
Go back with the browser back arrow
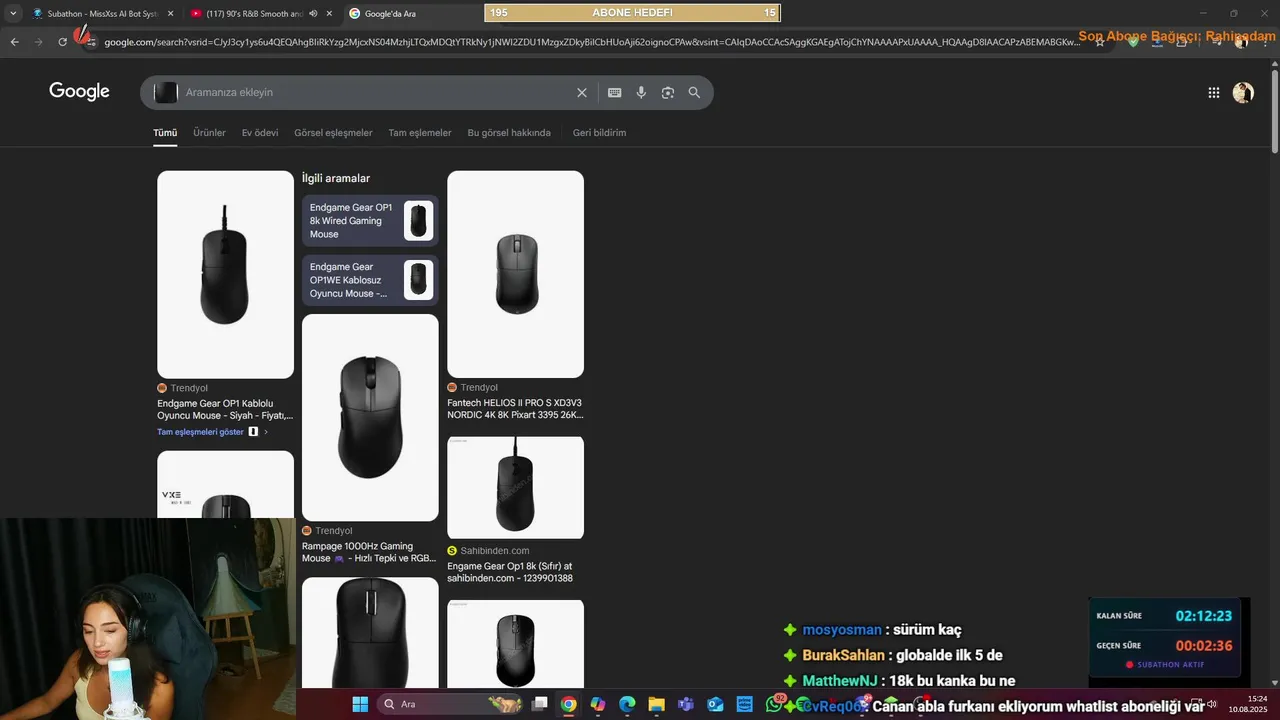coord(14,42)
